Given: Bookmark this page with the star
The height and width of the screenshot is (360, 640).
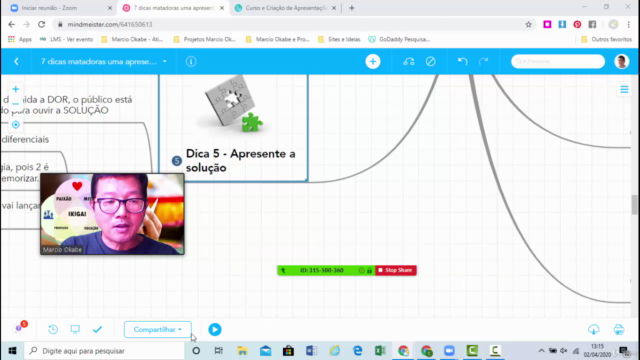Looking at the screenshot, I should [528, 24].
